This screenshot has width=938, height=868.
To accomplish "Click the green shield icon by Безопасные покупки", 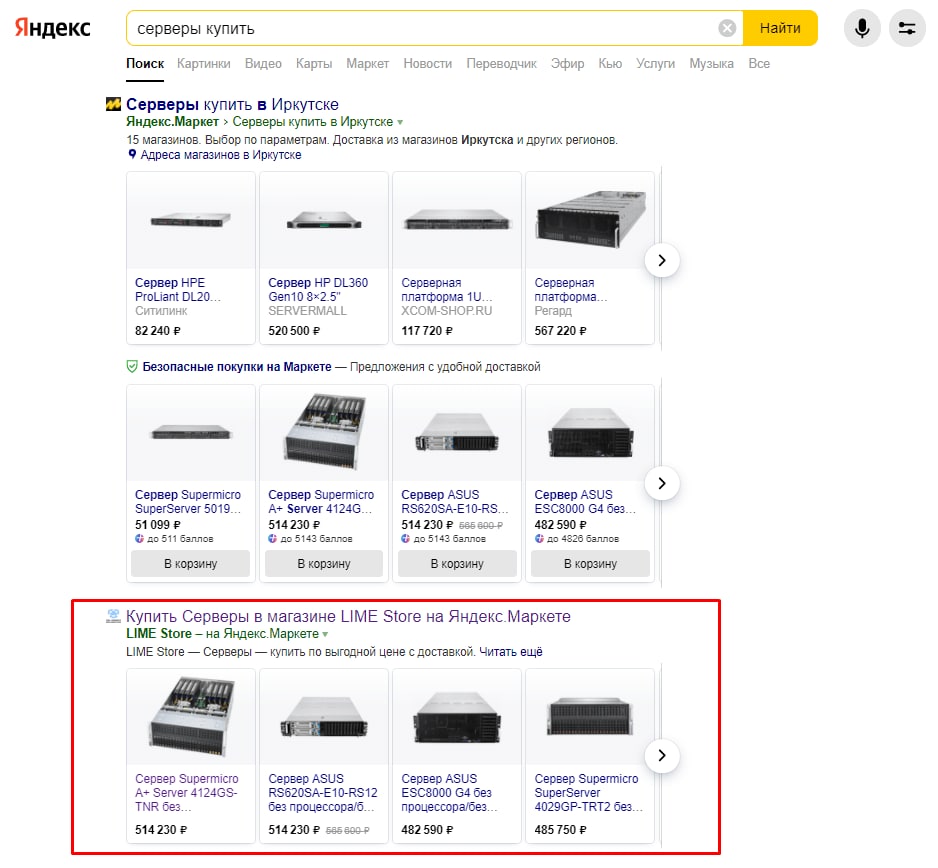I will 132,367.
